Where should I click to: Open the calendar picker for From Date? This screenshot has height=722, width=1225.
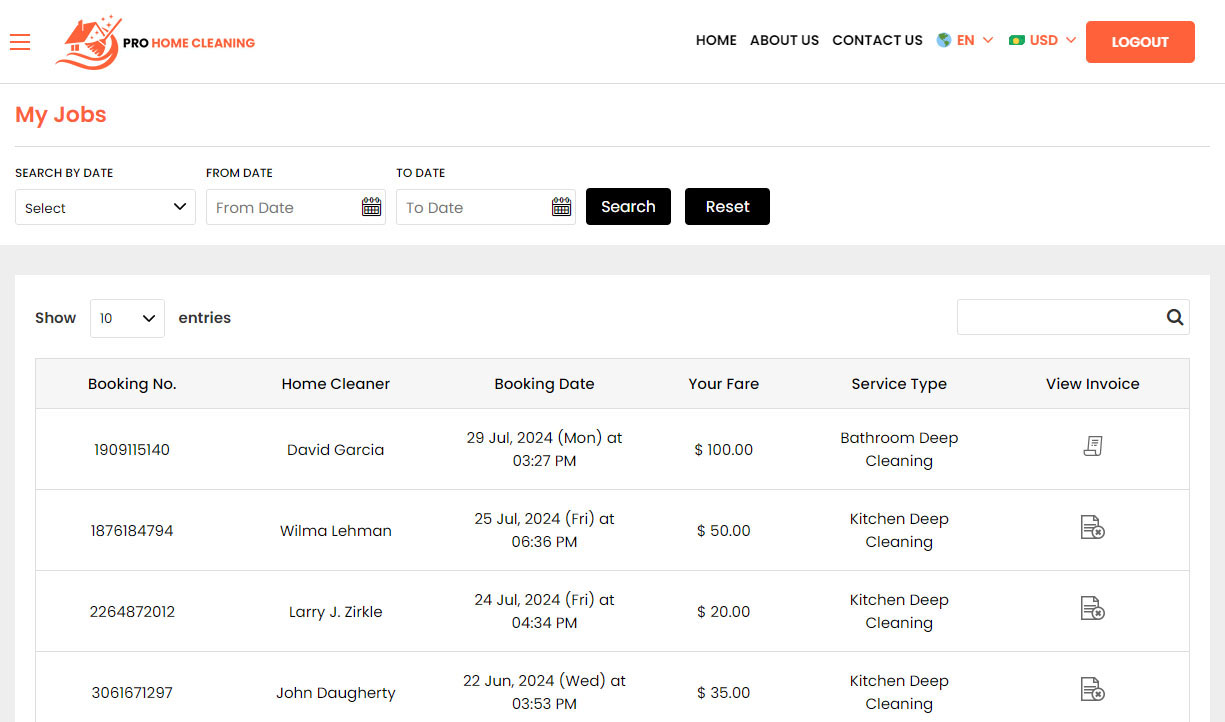point(371,206)
